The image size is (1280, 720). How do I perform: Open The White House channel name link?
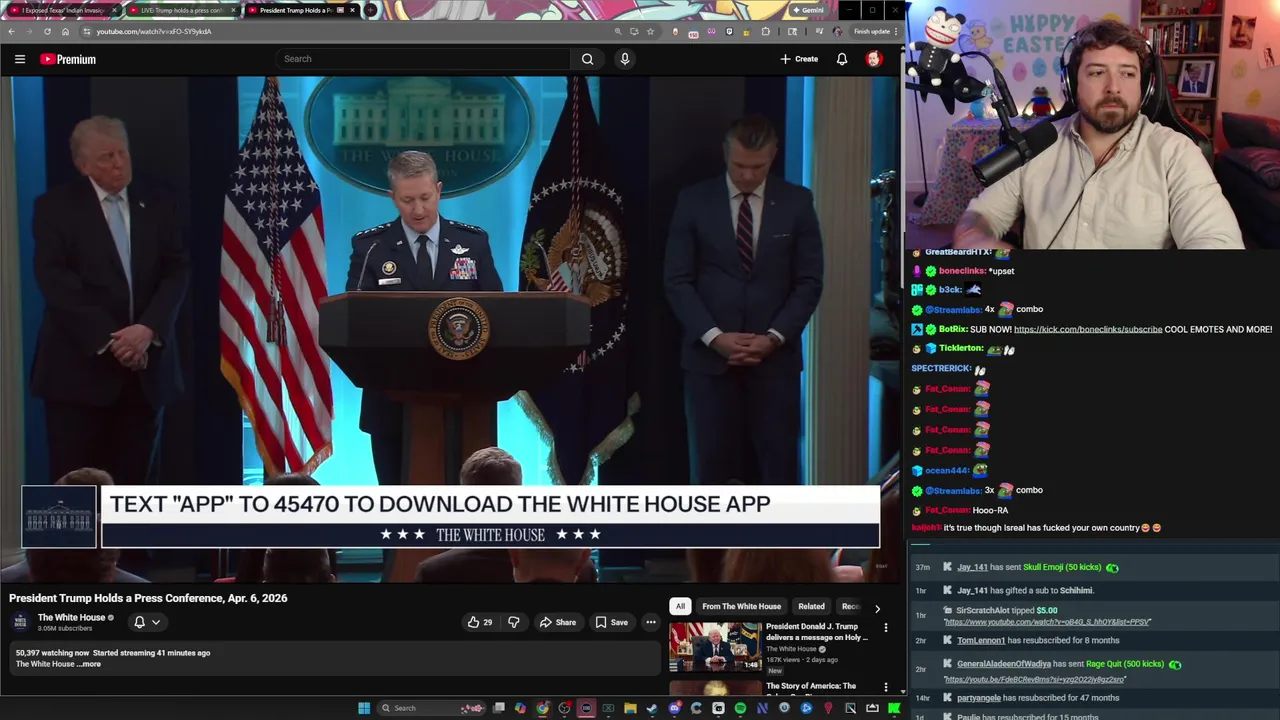71,617
